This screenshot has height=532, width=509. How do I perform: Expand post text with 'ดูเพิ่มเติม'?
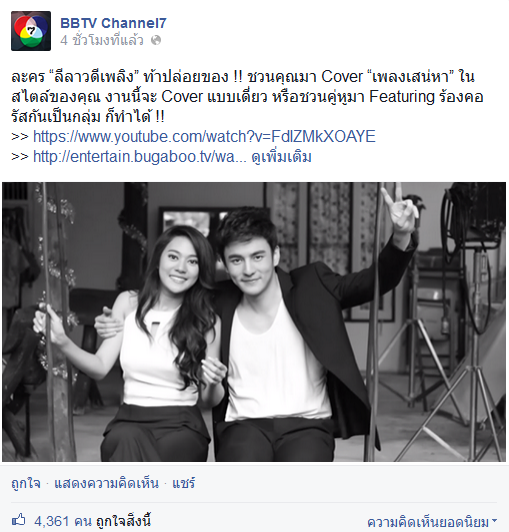click(281, 157)
